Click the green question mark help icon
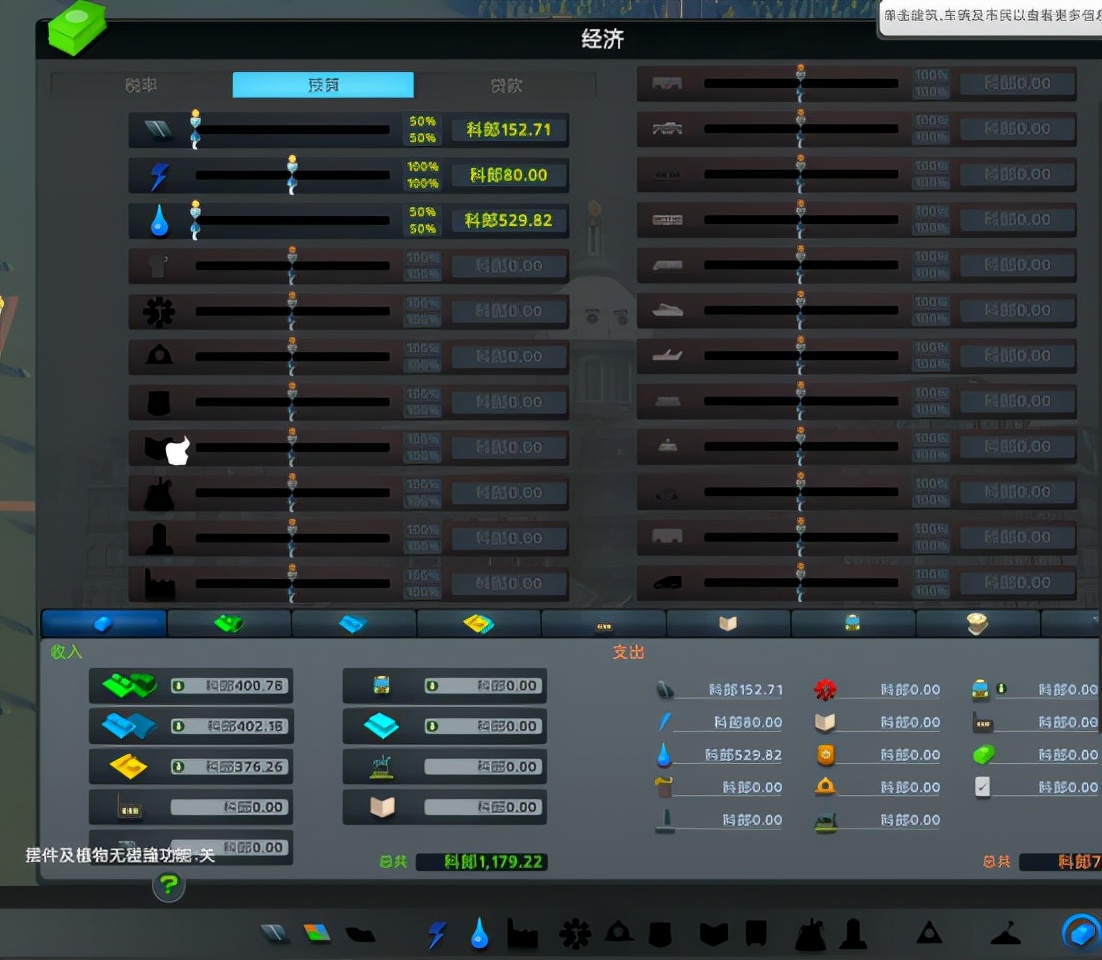This screenshot has height=960, width=1102. point(169,884)
